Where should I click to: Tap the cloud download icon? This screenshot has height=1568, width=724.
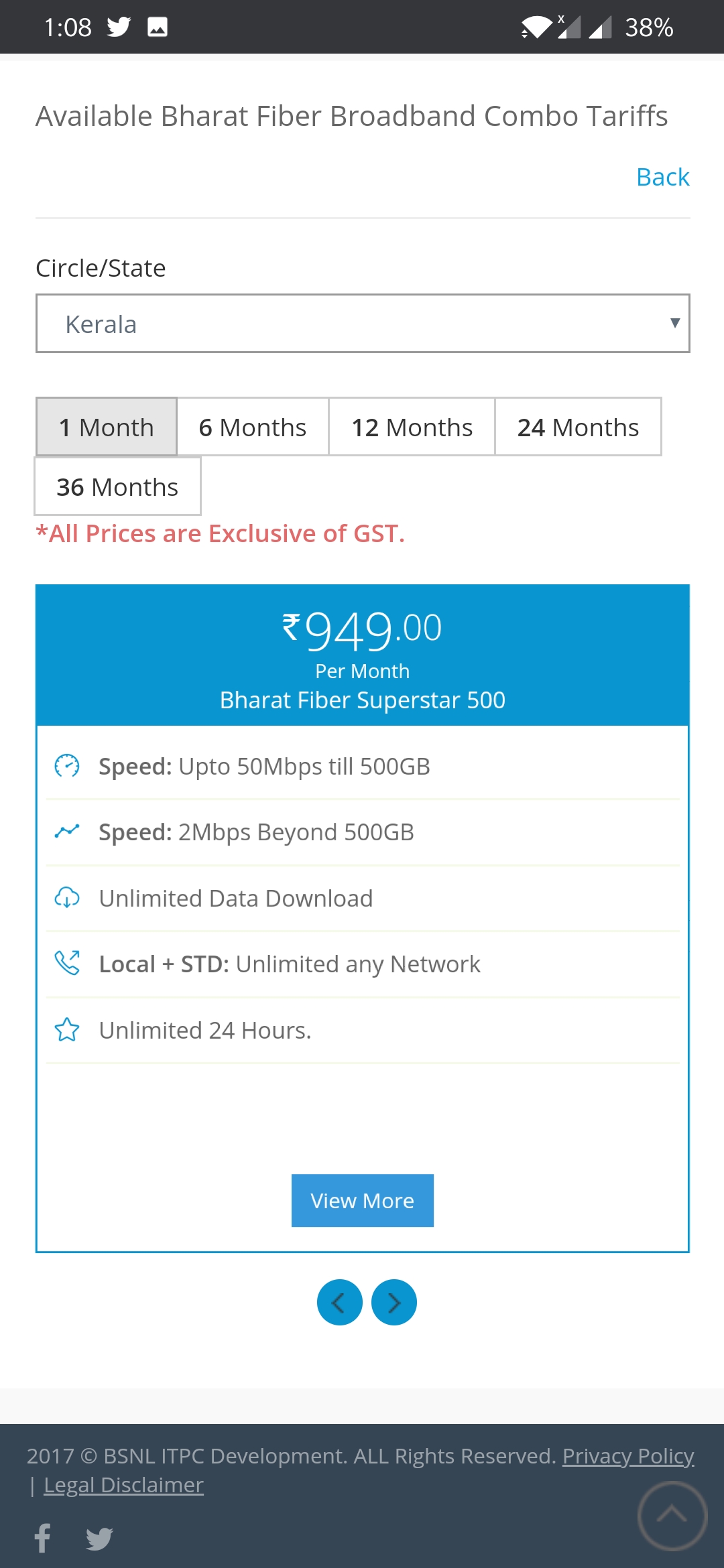[67, 898]
